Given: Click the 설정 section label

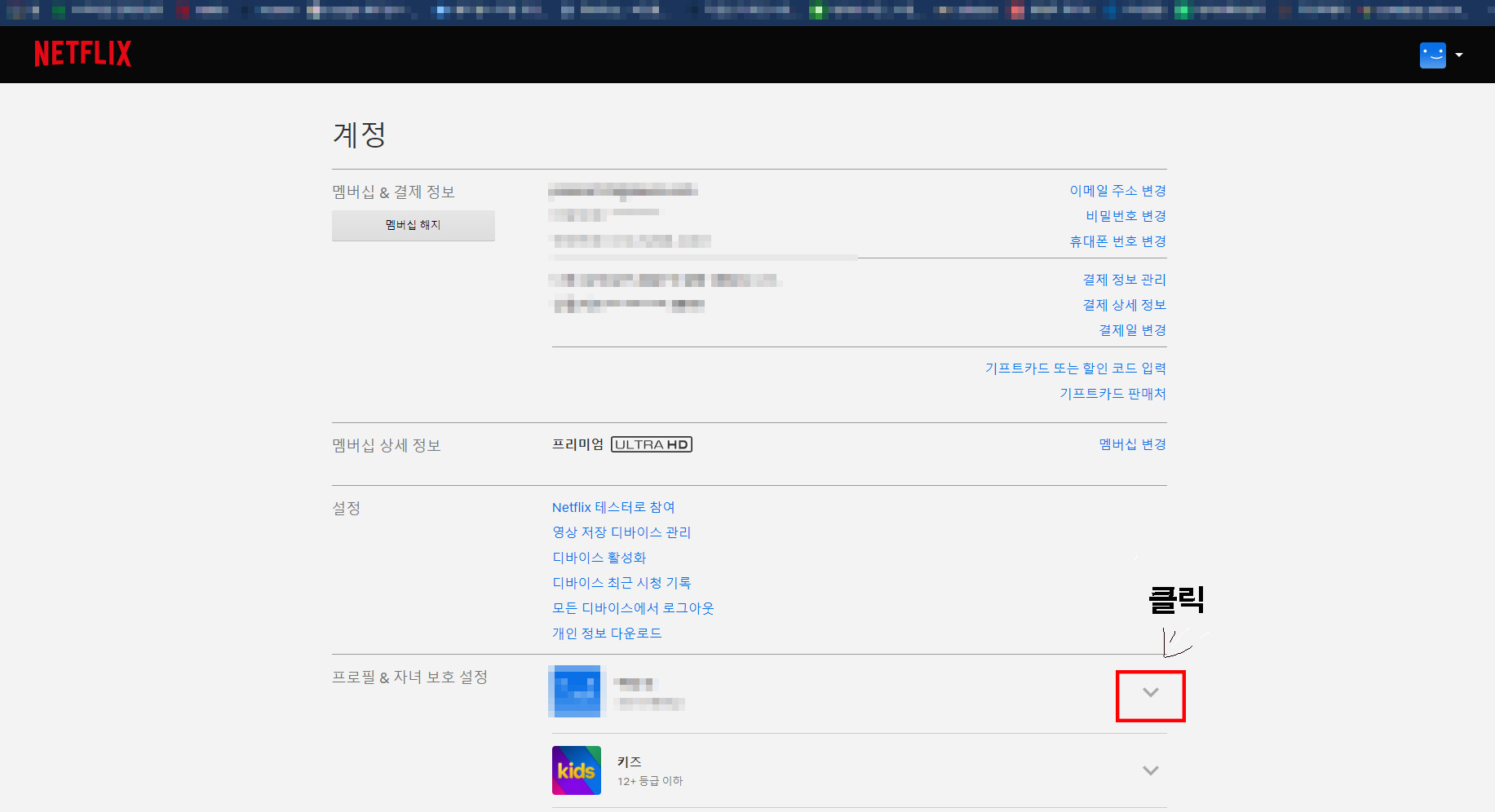Looking at the screenshot, I should click(346, 508).
